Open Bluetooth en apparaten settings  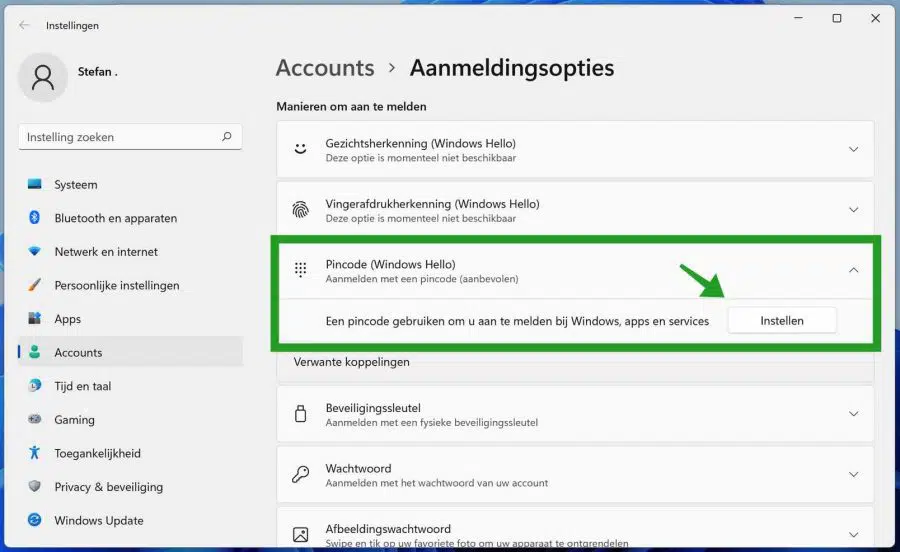130,218
